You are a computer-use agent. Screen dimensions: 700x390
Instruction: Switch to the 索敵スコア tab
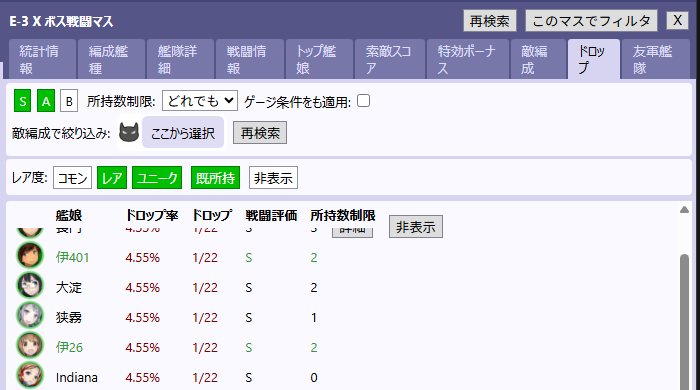pos(390,59)
